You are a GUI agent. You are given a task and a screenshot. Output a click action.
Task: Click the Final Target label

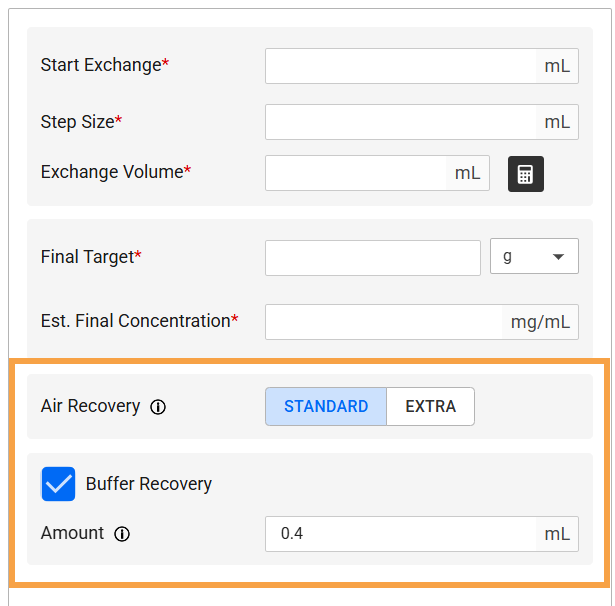(87, 257)
